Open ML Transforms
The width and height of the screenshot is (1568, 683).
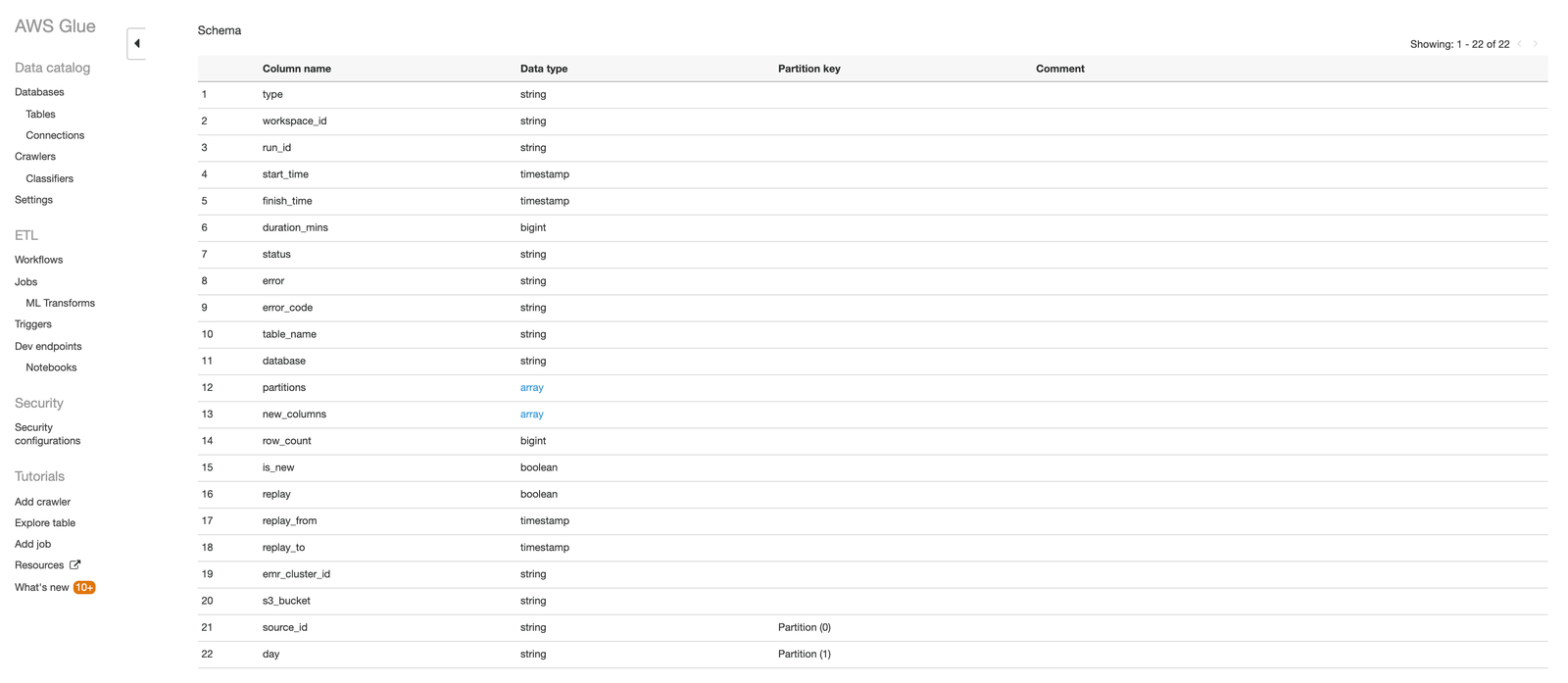pyautogui.click(x=60, y=303)
